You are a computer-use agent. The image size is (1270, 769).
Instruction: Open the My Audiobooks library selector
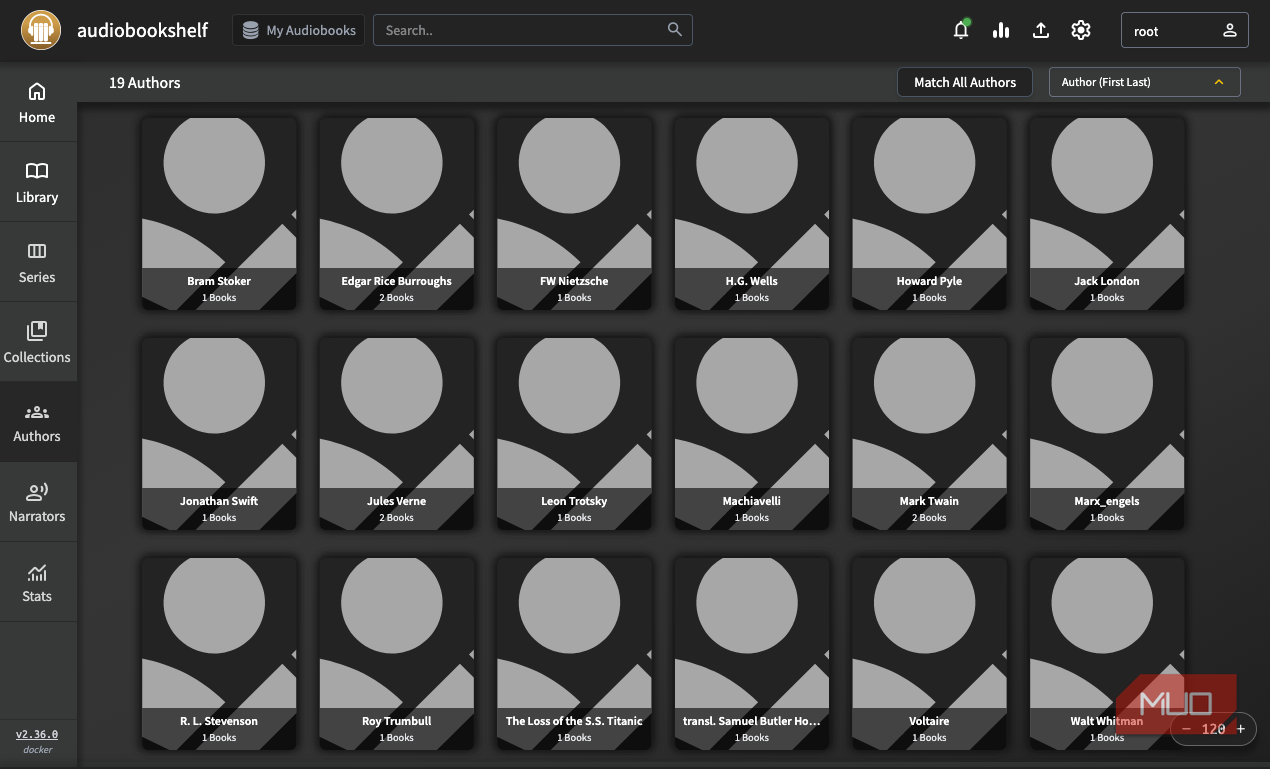coord(299,30)
